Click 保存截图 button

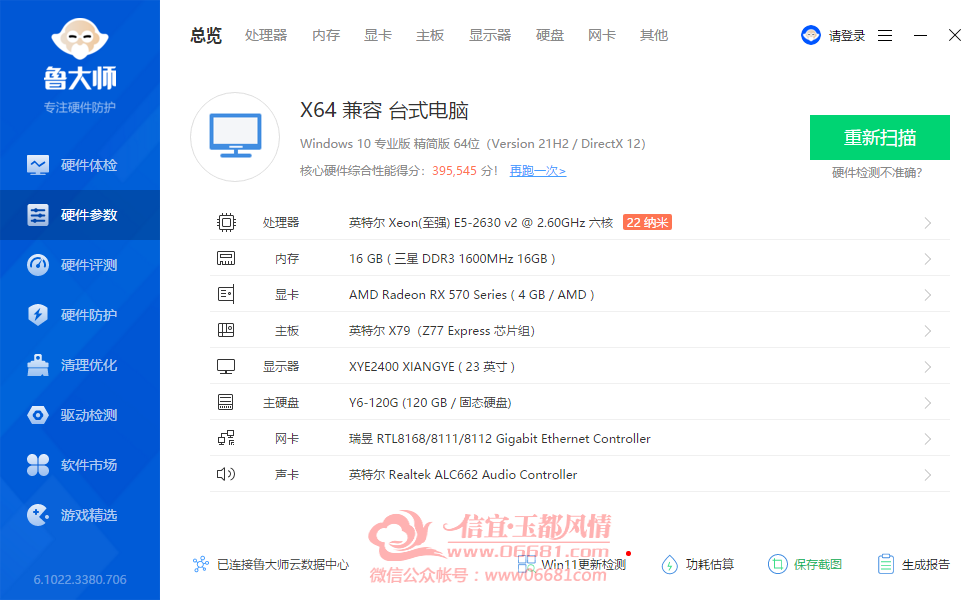805,564
